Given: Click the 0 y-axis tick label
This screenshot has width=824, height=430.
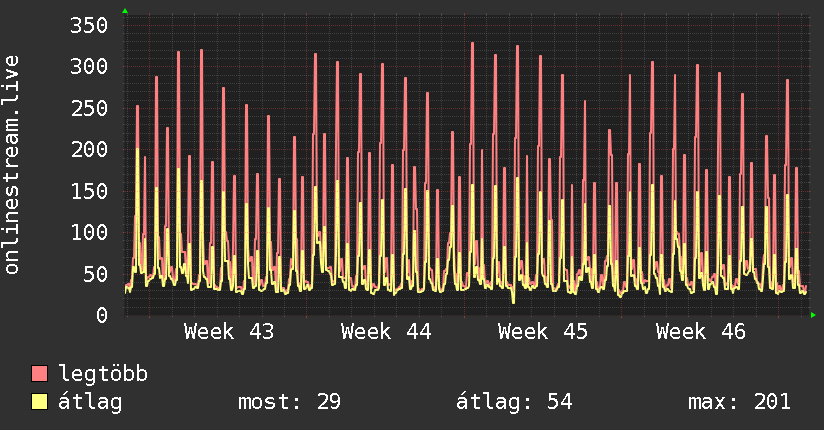Looking at the screenshot, I should coord(102,315).
